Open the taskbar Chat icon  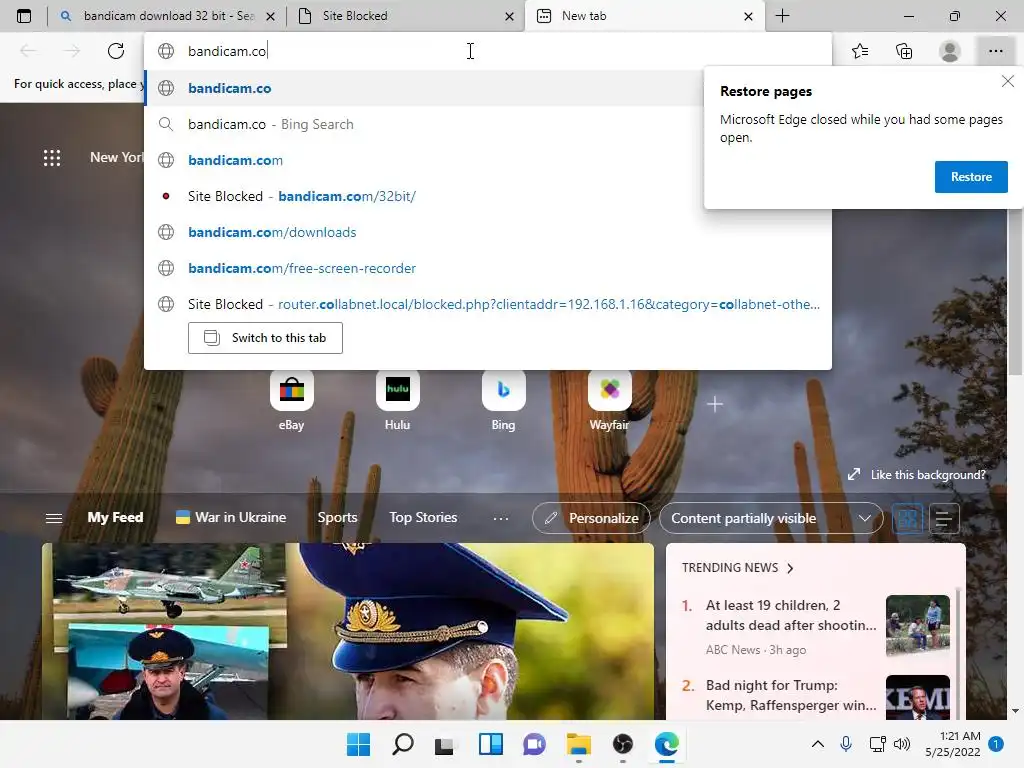534,744
